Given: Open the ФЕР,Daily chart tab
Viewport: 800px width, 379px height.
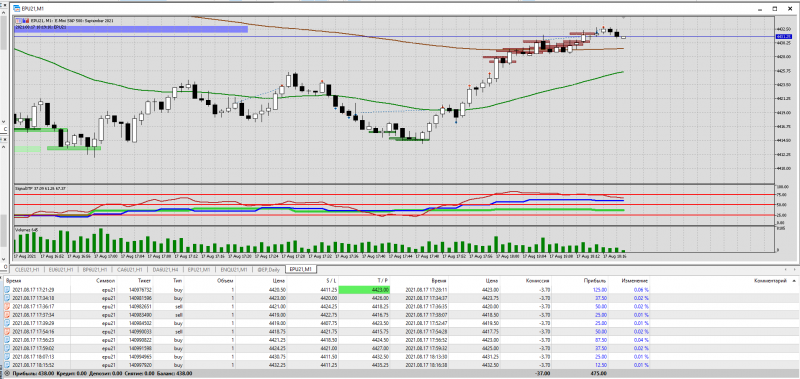Looking at the screenshot, I should 269,269.
